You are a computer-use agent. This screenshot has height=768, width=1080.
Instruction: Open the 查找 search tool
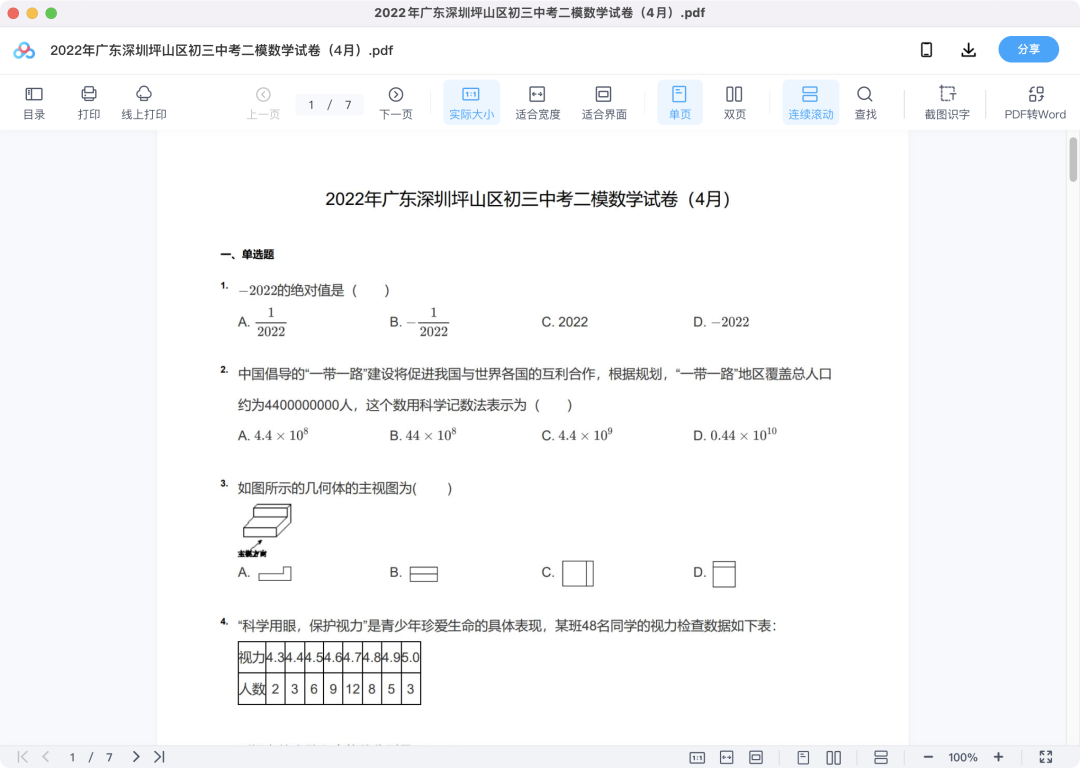(x=865, y=103)
